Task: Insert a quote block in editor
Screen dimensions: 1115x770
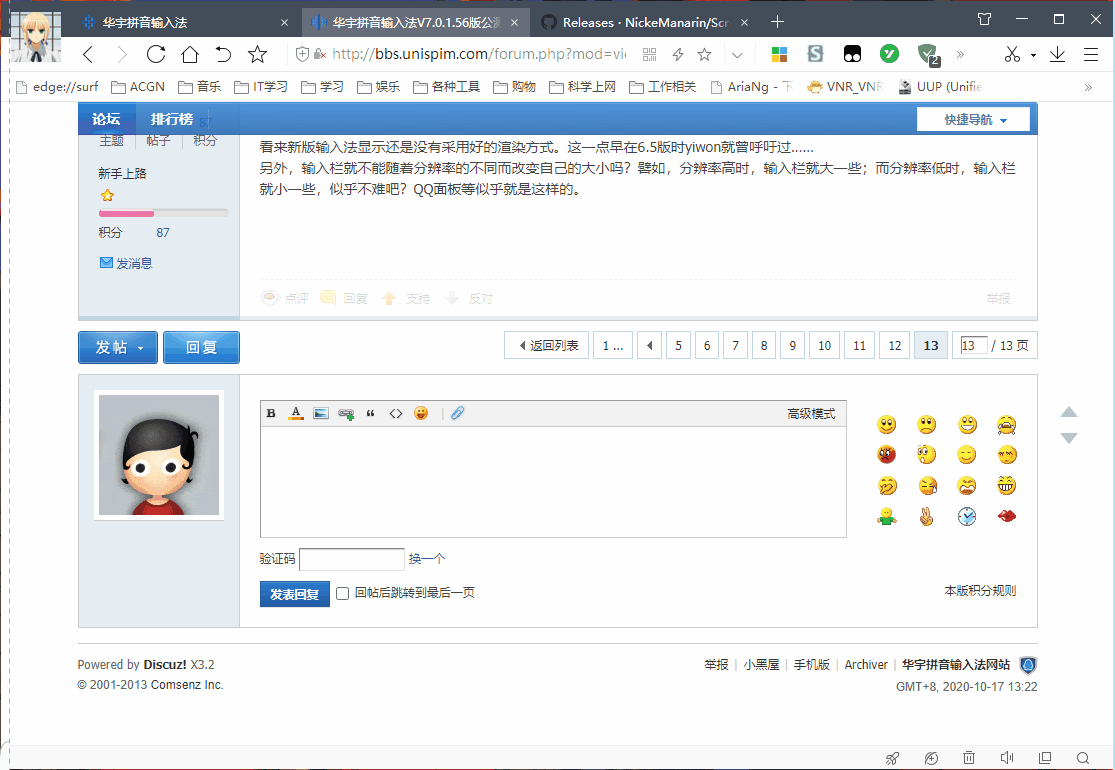Action: [371, 414]
